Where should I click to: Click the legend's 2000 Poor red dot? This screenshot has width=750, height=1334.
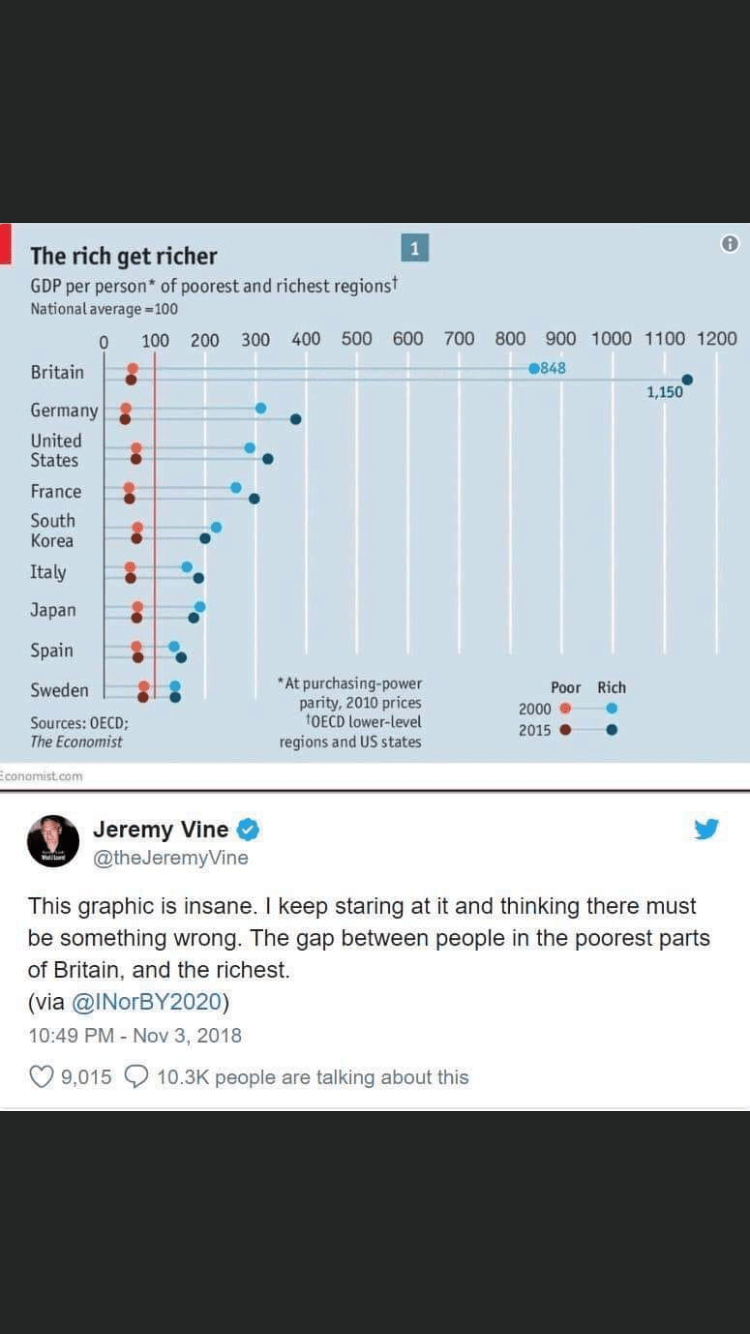[x=566, y=708]
